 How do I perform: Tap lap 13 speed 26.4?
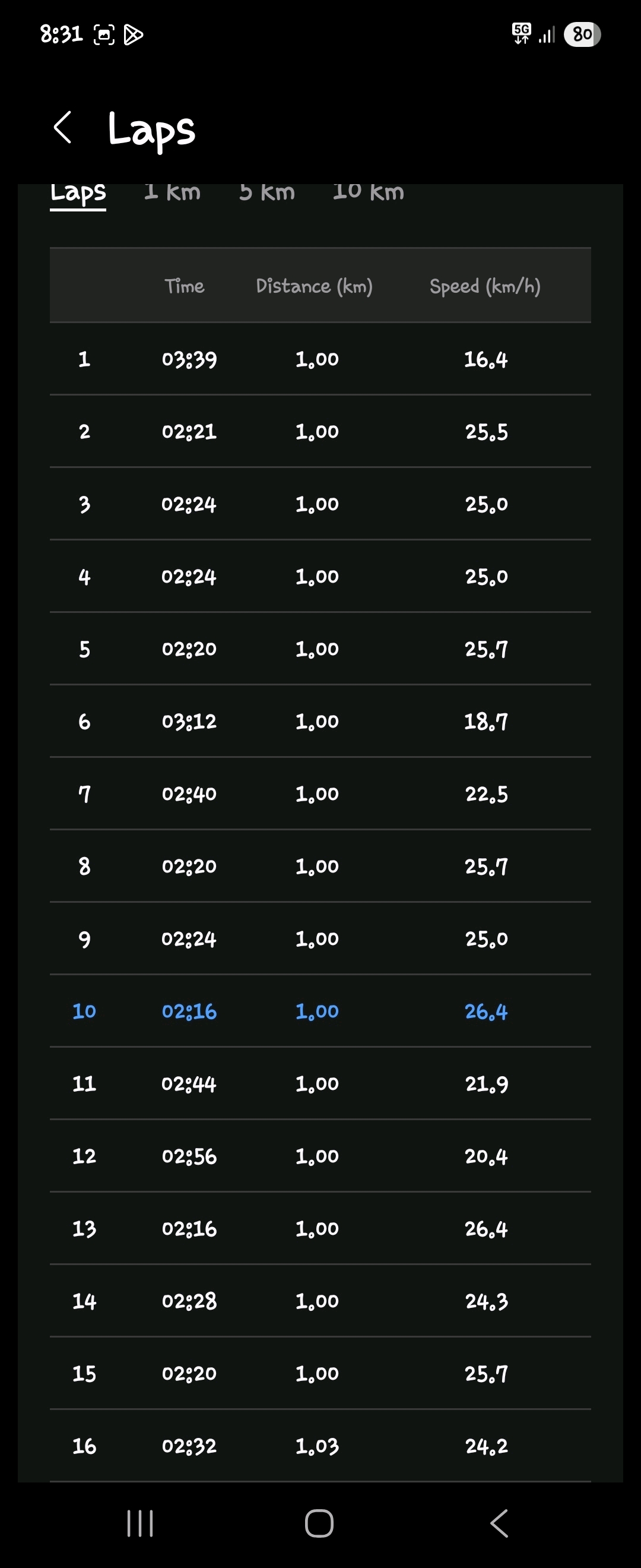pos(486,1228)
